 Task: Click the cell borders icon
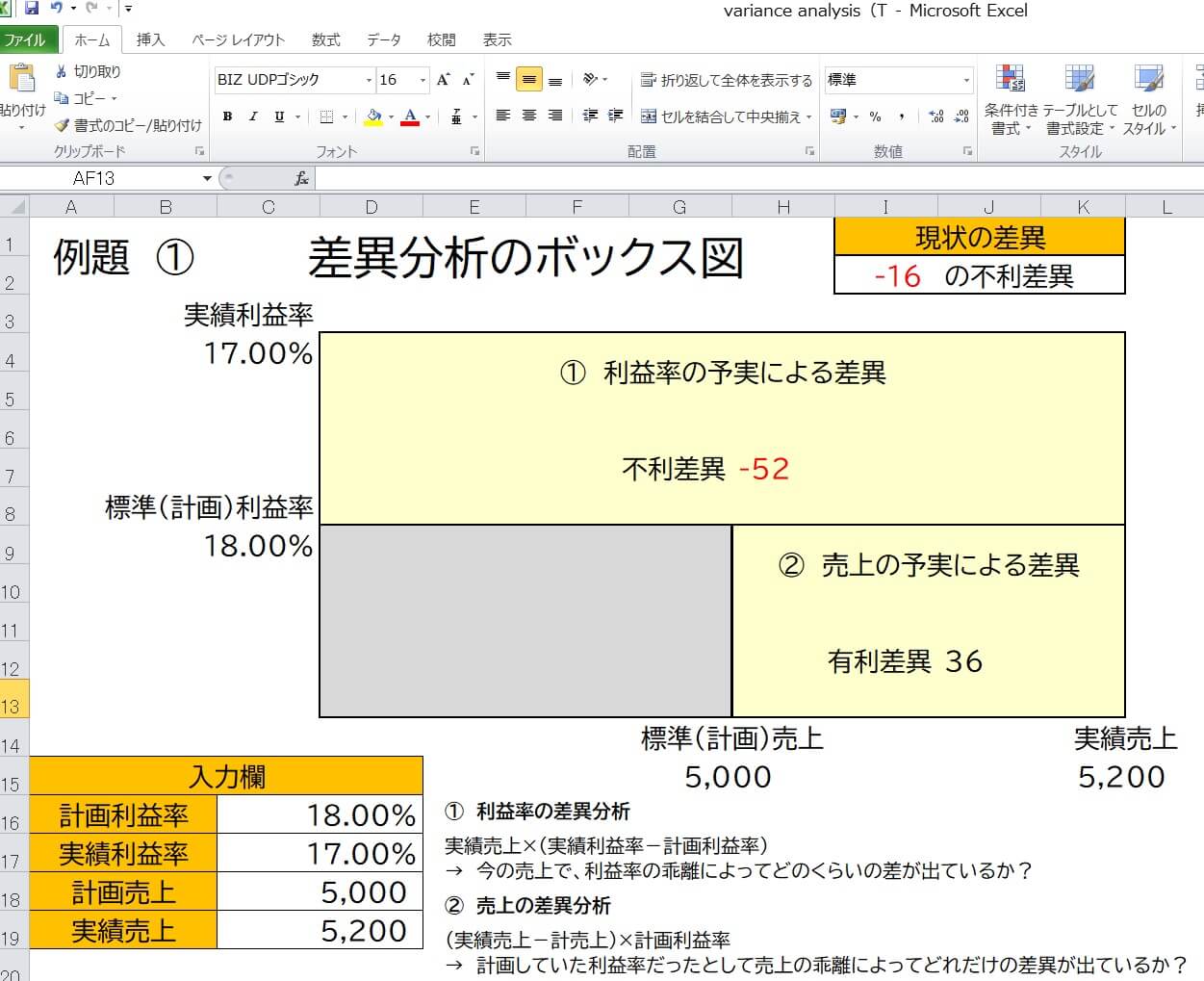327,116
